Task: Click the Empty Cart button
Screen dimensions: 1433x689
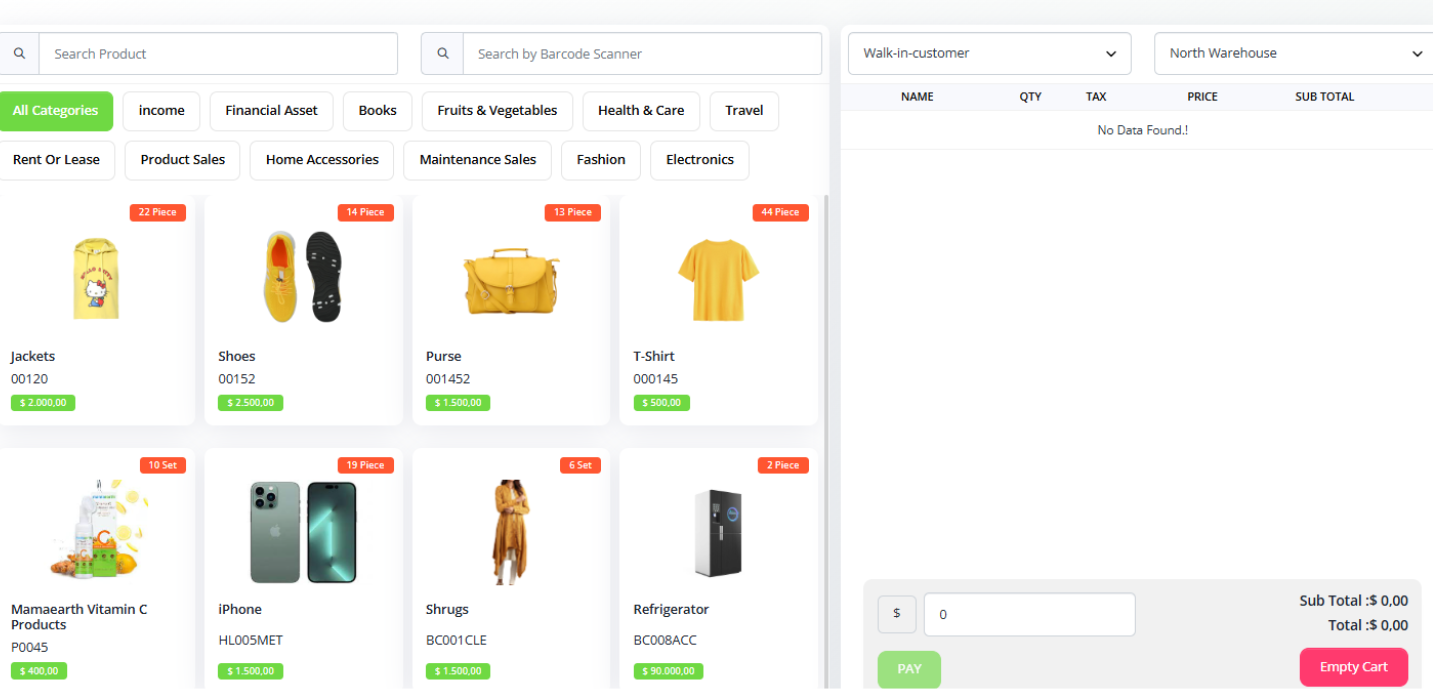Action: click(x=1353, y=667)
